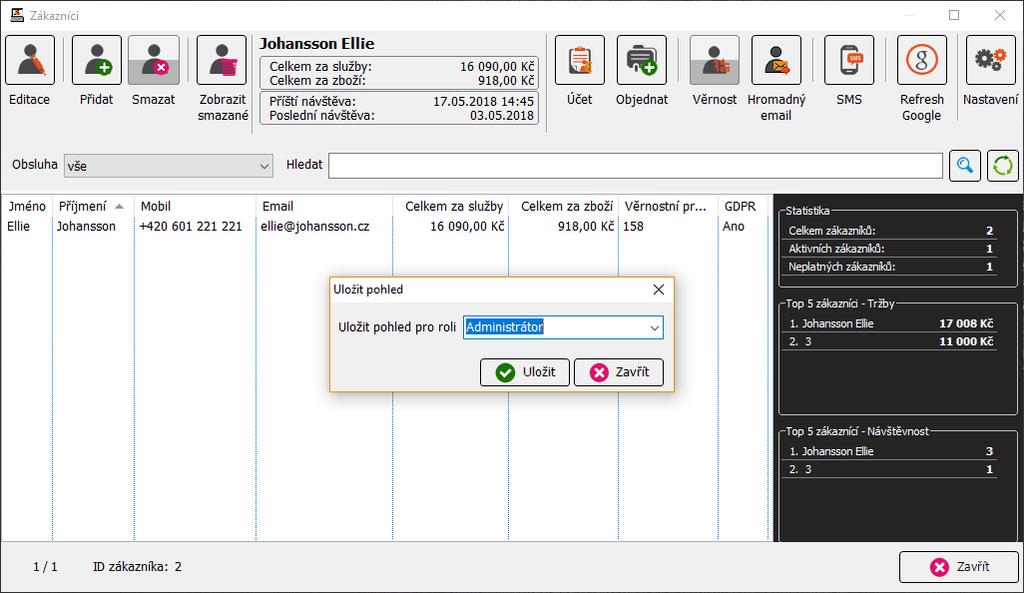Sort by the Jméno column header

(x=27, y=206)
